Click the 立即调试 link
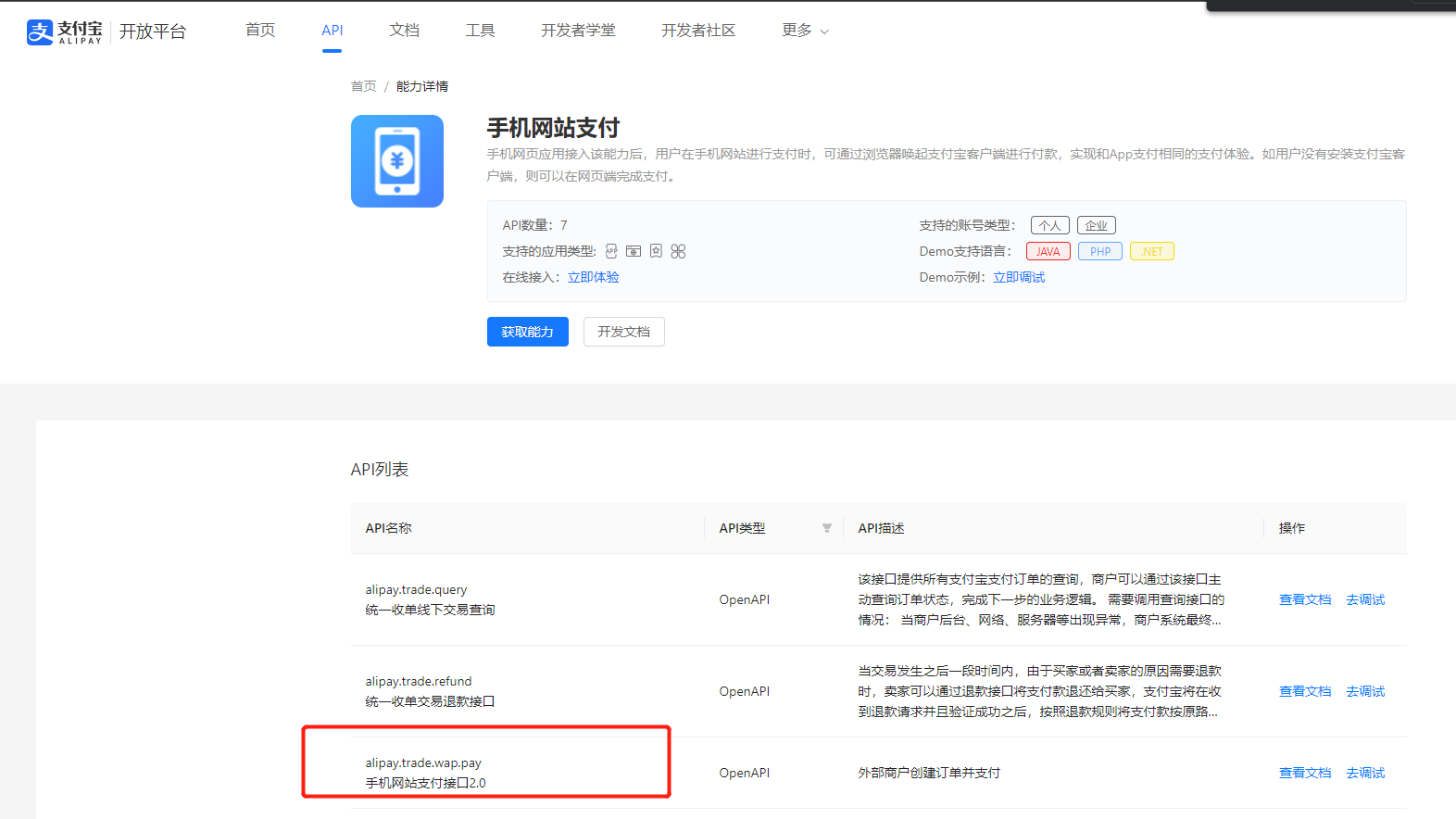 coord(1020,277)
